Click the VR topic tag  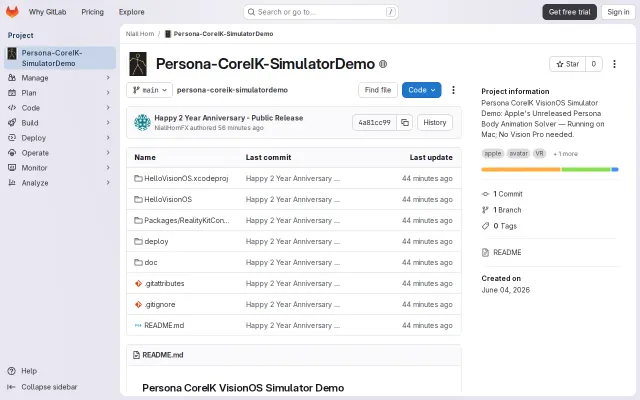coord(540,153)
